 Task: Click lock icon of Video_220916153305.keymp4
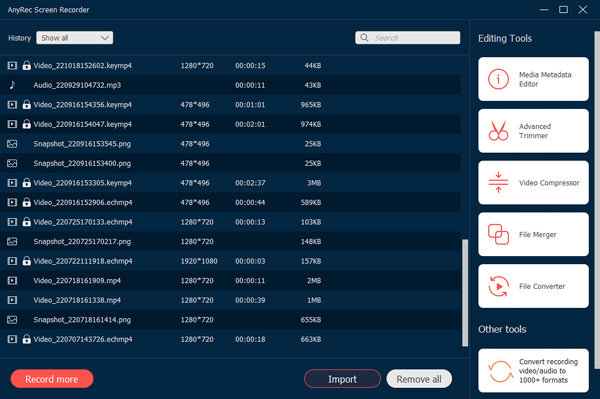pos(26,182)
